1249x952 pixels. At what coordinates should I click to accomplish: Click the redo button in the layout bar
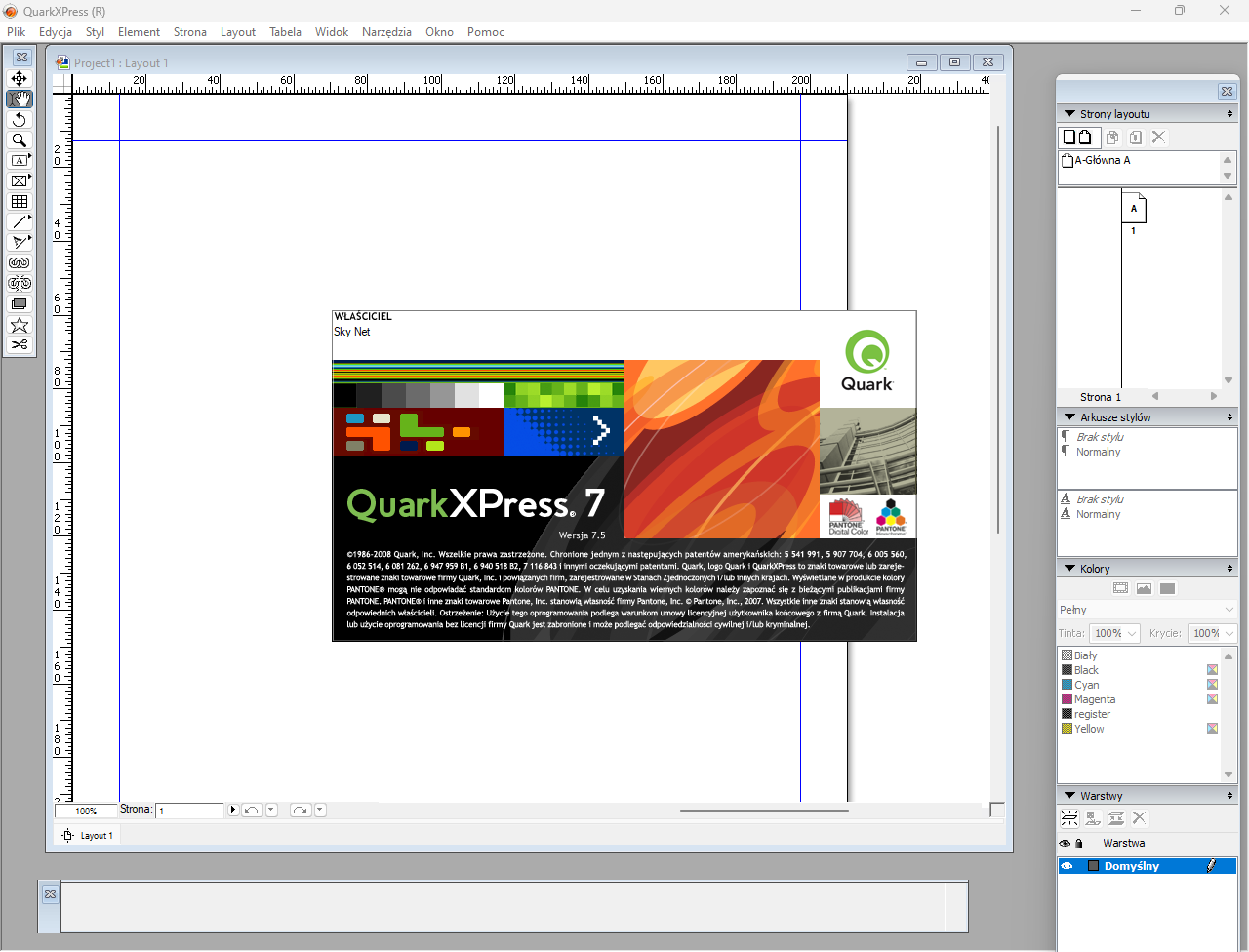(x=301, y=811)
